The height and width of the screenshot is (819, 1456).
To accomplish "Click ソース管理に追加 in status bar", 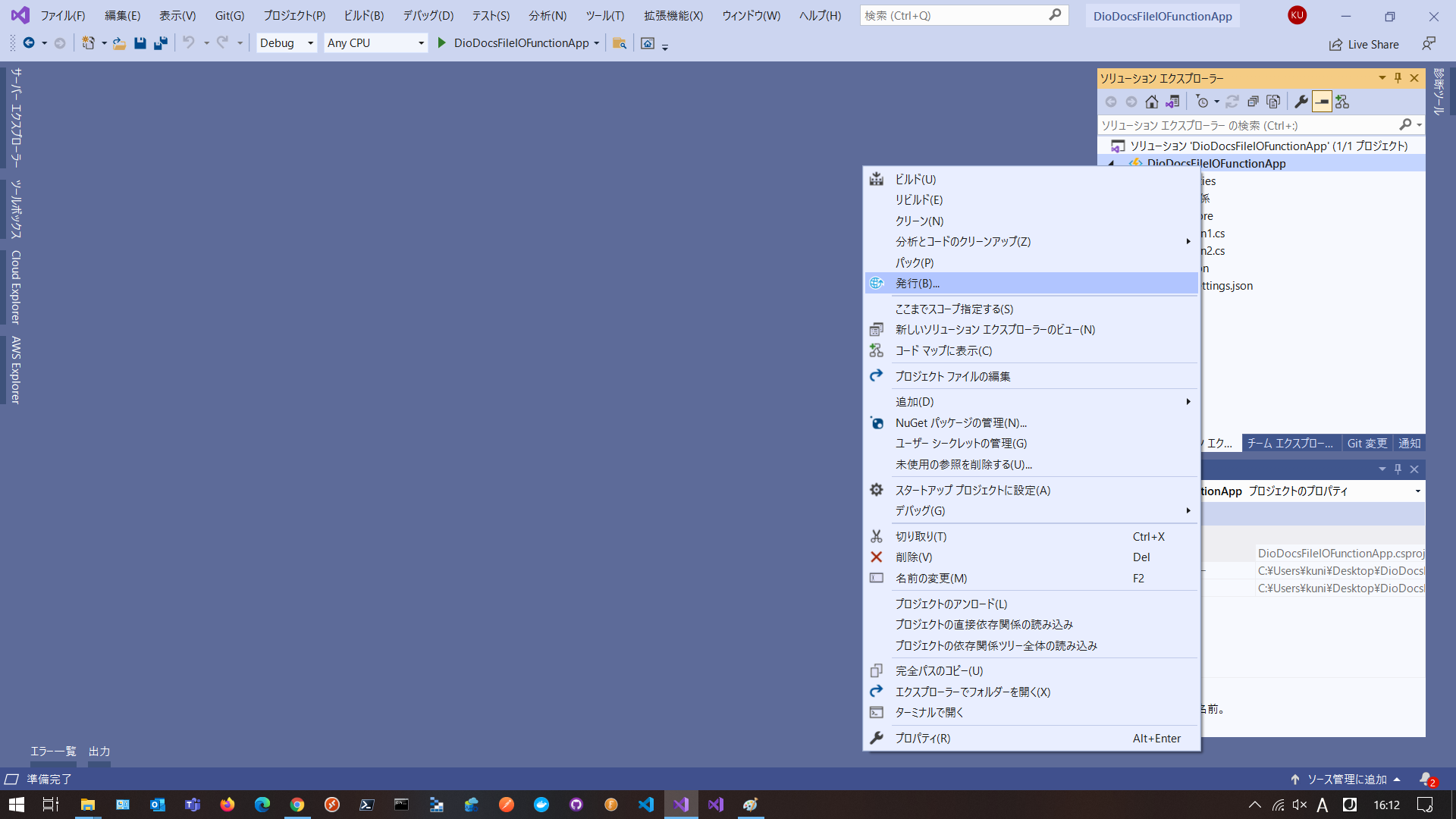I will 1346,780.
